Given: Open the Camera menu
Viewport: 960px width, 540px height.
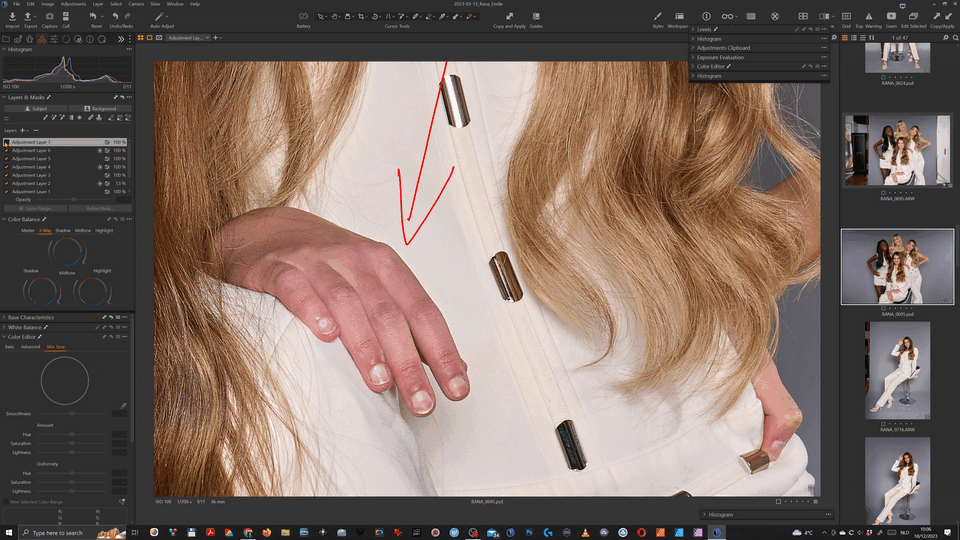Looking at the screenshot, I should click(136, 4).
